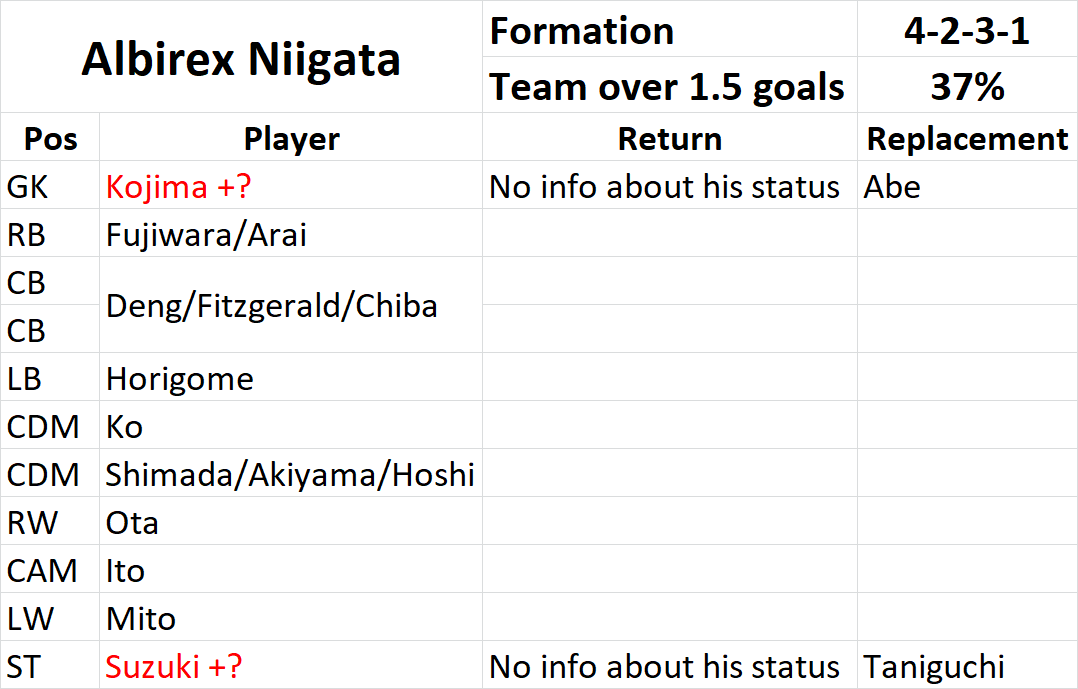Image resolution: width=1078 pixels, height=689 pixels.
Task: Select the Abe replacement cell
Action: (x=967, y=186)
